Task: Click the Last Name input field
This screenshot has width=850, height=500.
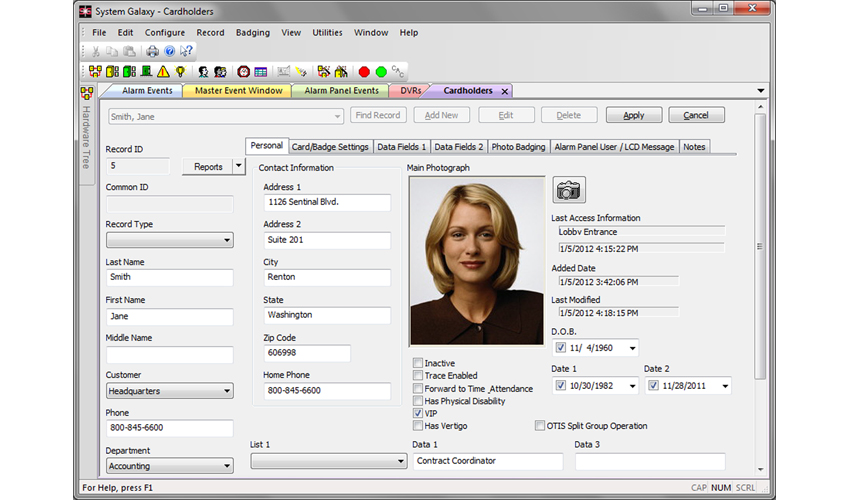Action: coord(169,277)
